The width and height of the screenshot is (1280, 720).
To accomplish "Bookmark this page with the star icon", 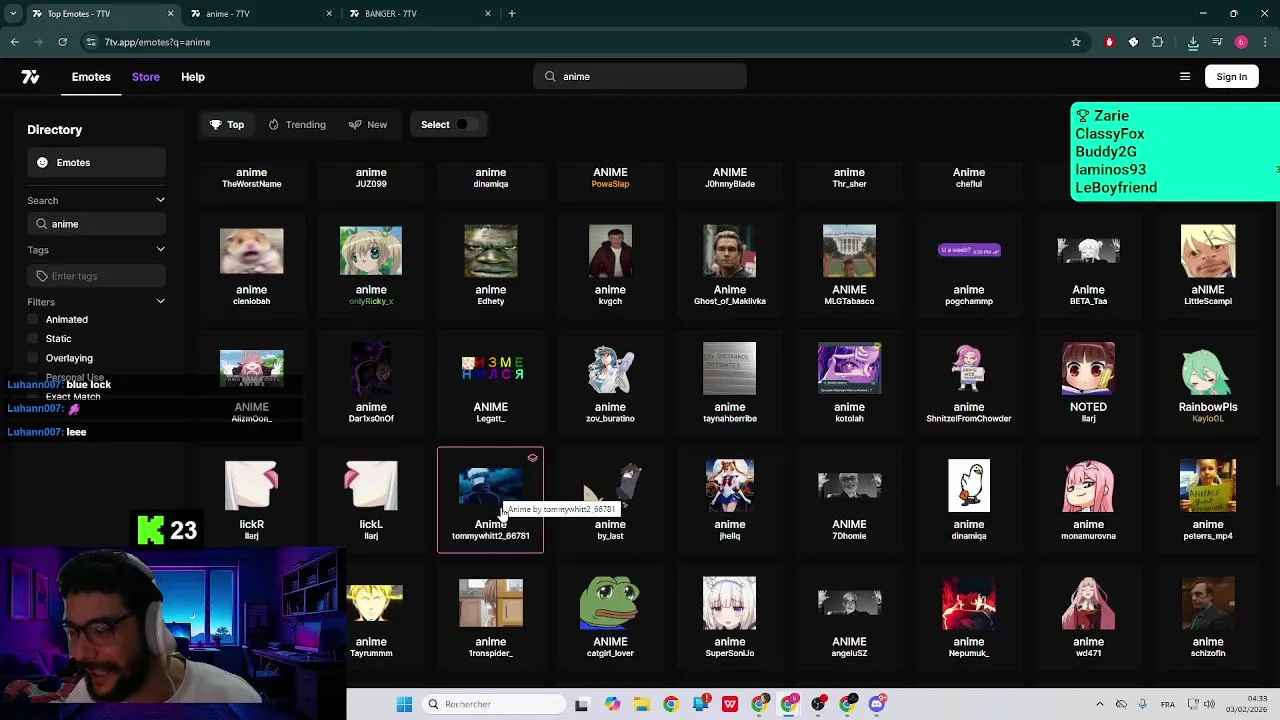I will (1076, 42).
